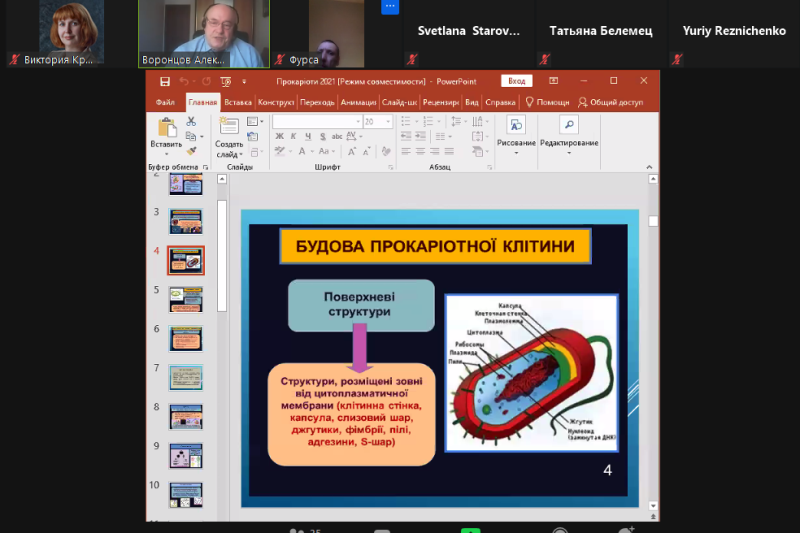Toggle italic with the К button
The image size is (800, 533).
point(293,136)
